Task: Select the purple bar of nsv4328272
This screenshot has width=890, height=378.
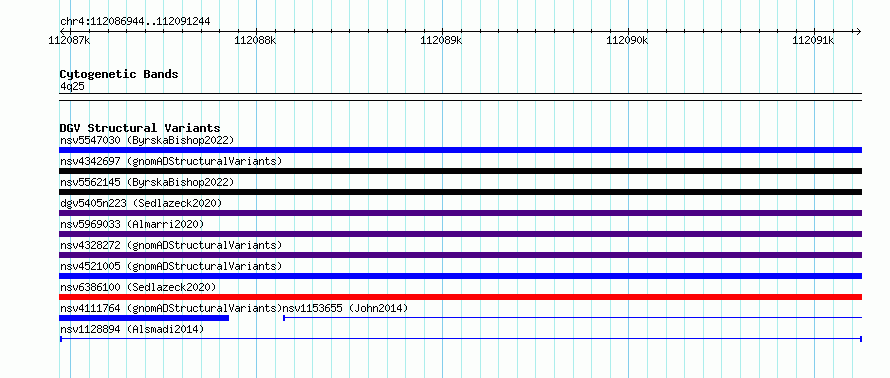Action: (460, 255)
